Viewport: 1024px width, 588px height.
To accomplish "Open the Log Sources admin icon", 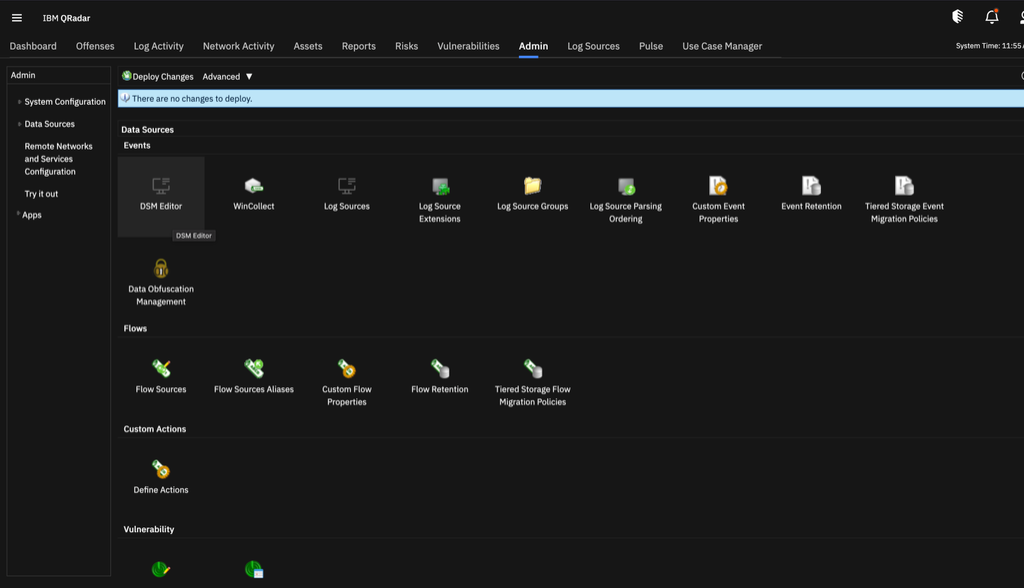I will [x=347, y=186].
